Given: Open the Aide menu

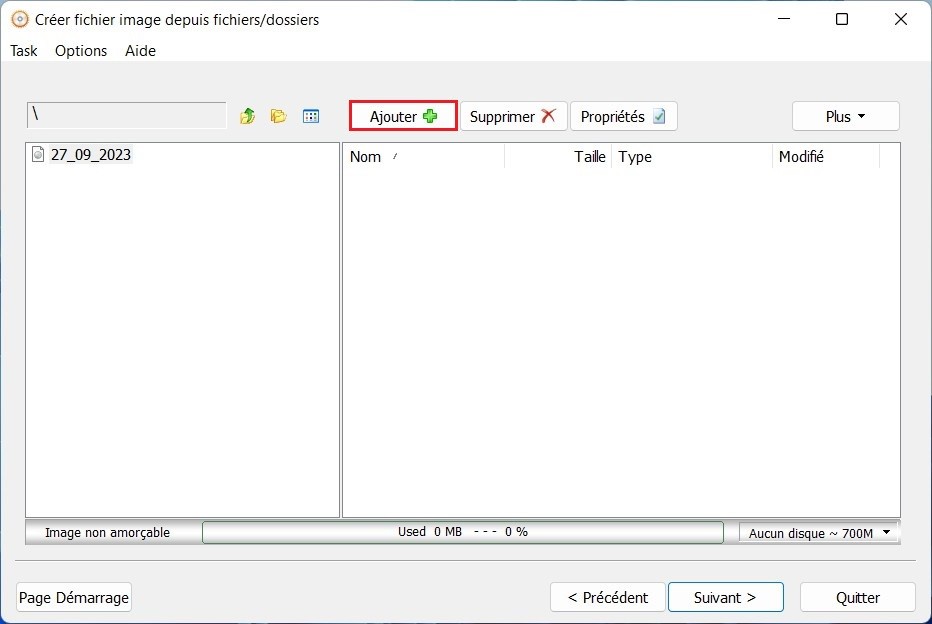Looking at the screenshot, I should pos(139,51).
